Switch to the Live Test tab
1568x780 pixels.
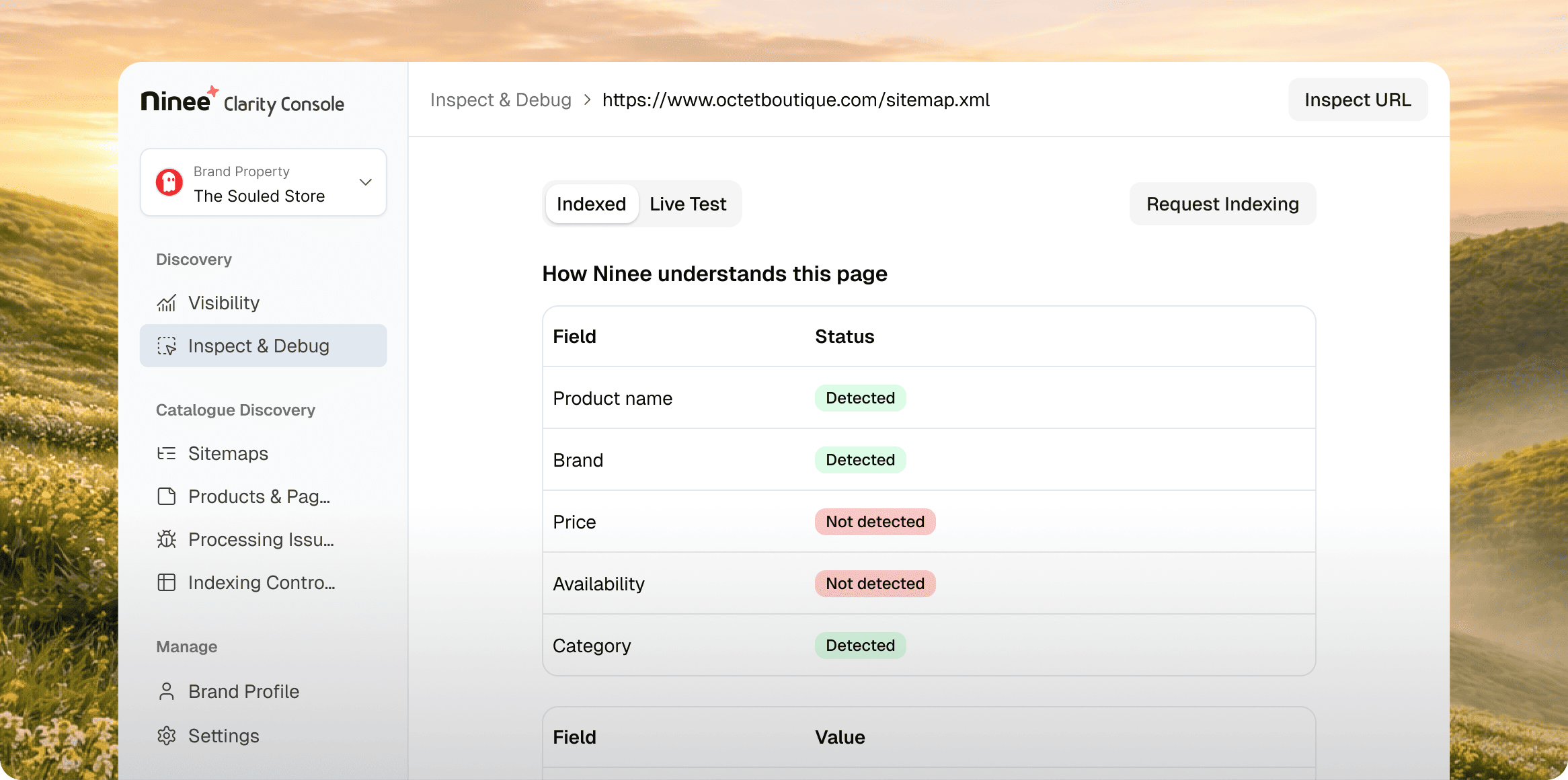pos(688,204)
